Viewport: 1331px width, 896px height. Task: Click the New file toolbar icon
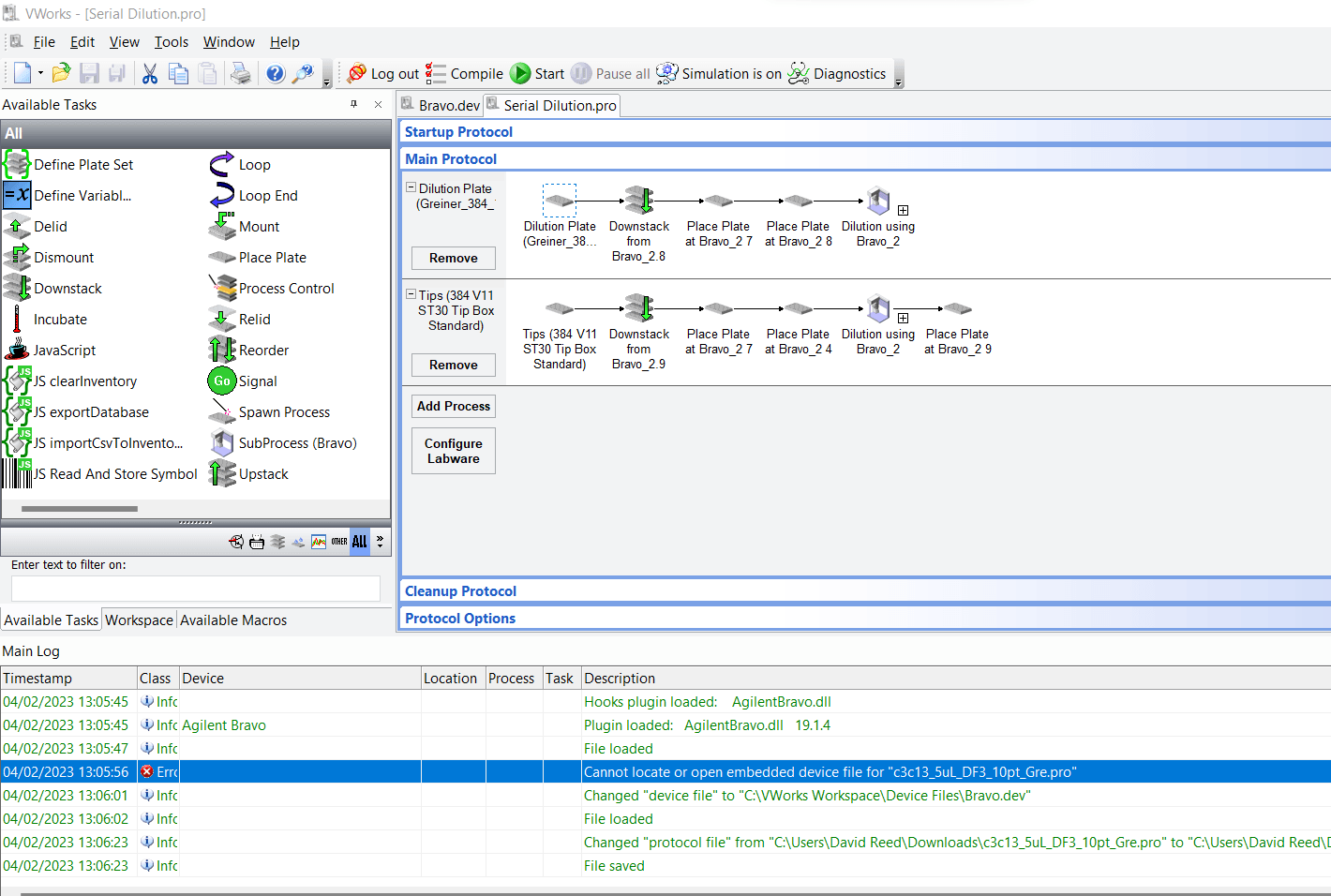(x=22, y=73)
